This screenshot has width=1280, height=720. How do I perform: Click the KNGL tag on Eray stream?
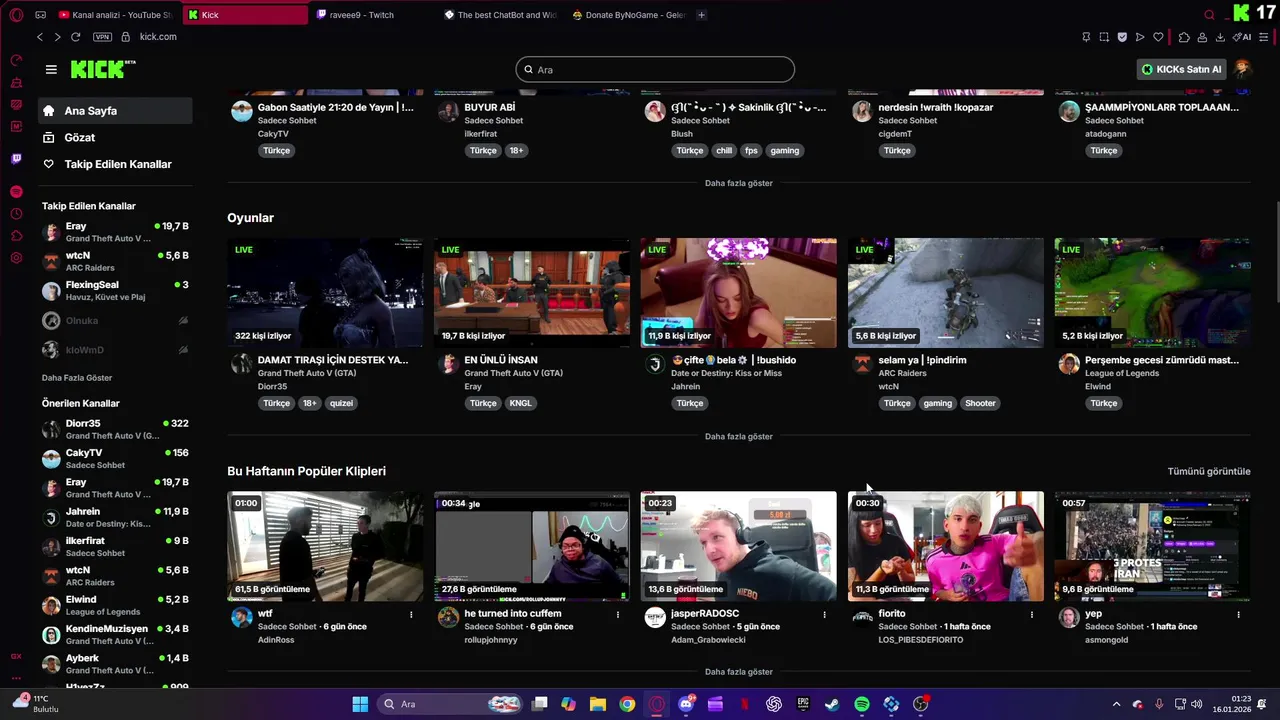521,403
